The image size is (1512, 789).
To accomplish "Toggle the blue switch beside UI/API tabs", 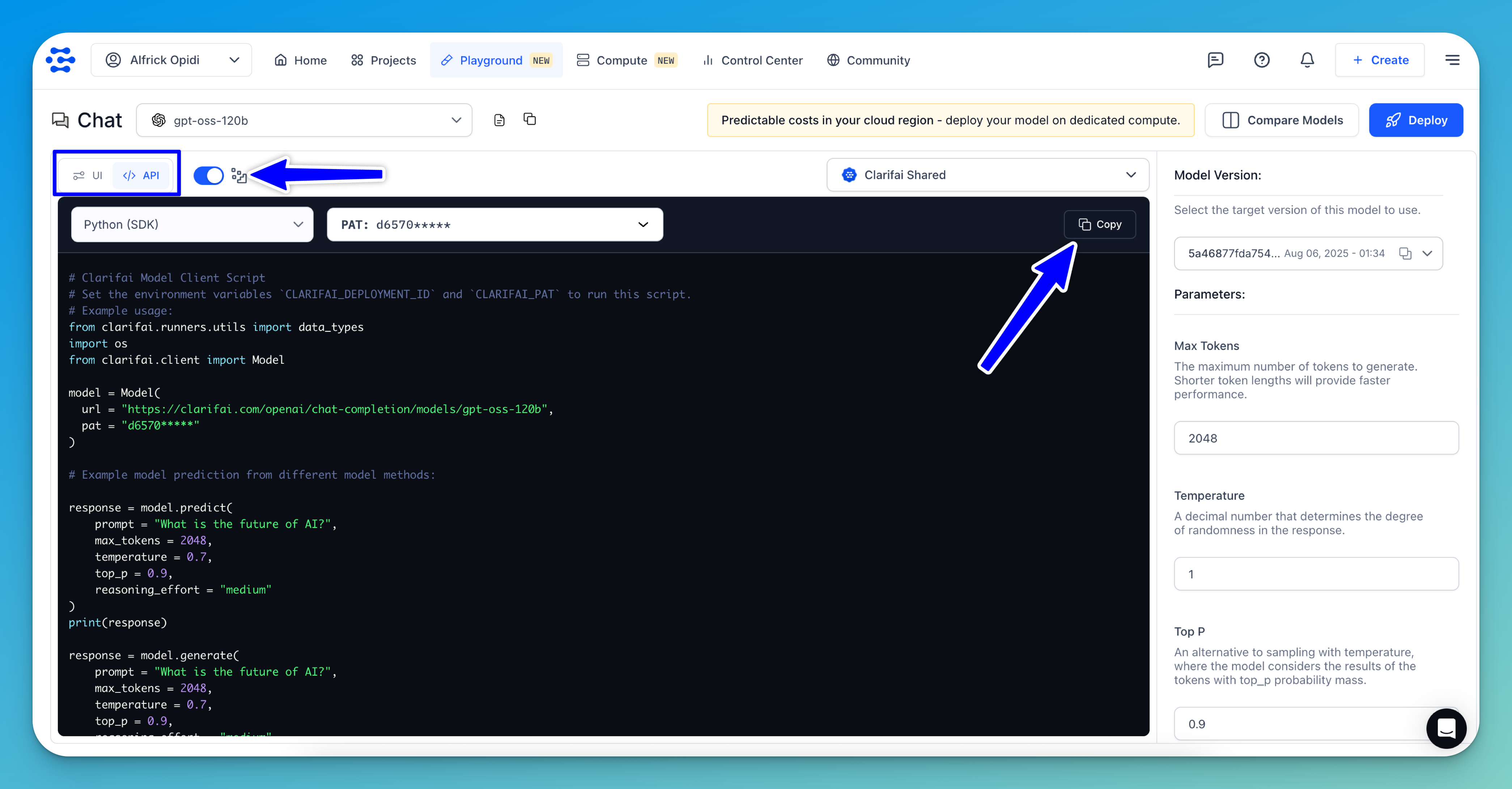I will 209,175.
